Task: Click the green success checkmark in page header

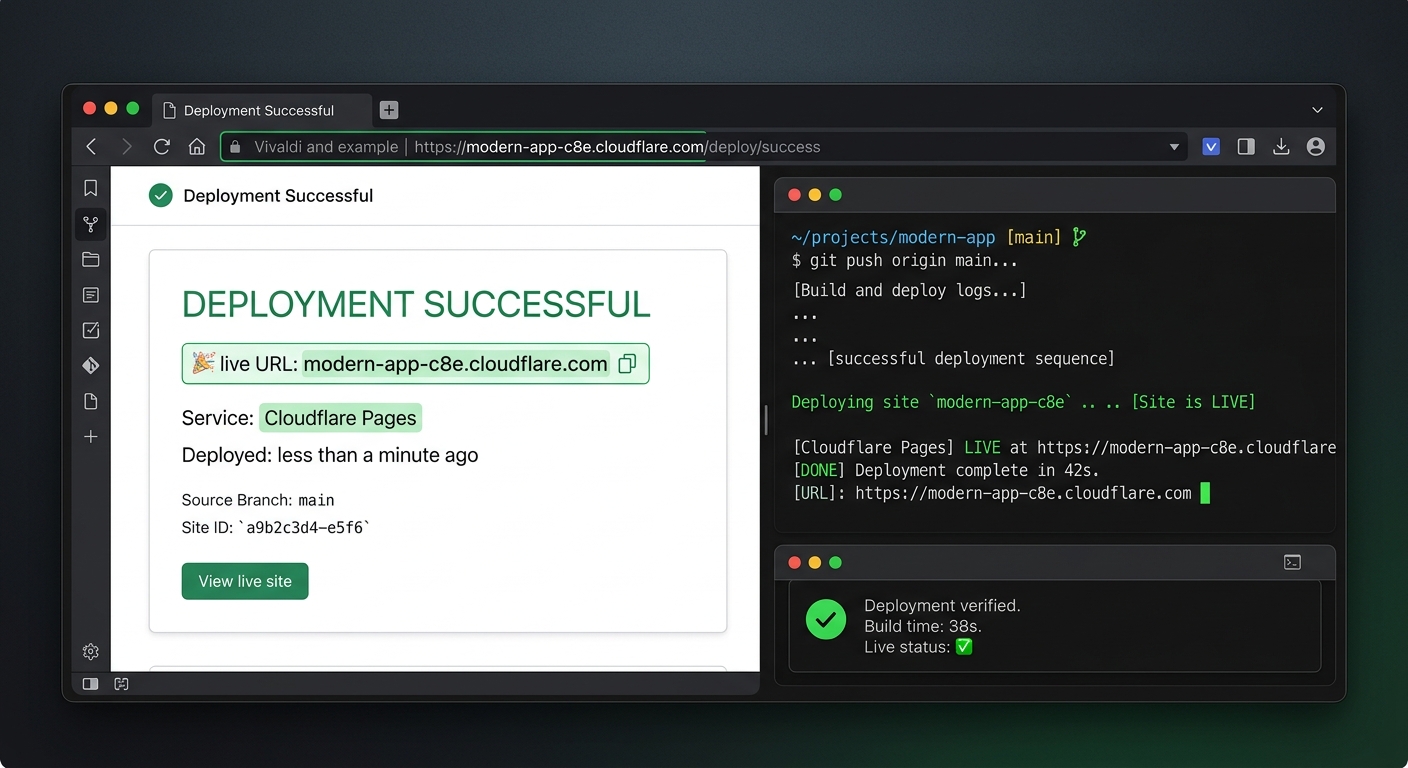Action: tap(160, 195)
